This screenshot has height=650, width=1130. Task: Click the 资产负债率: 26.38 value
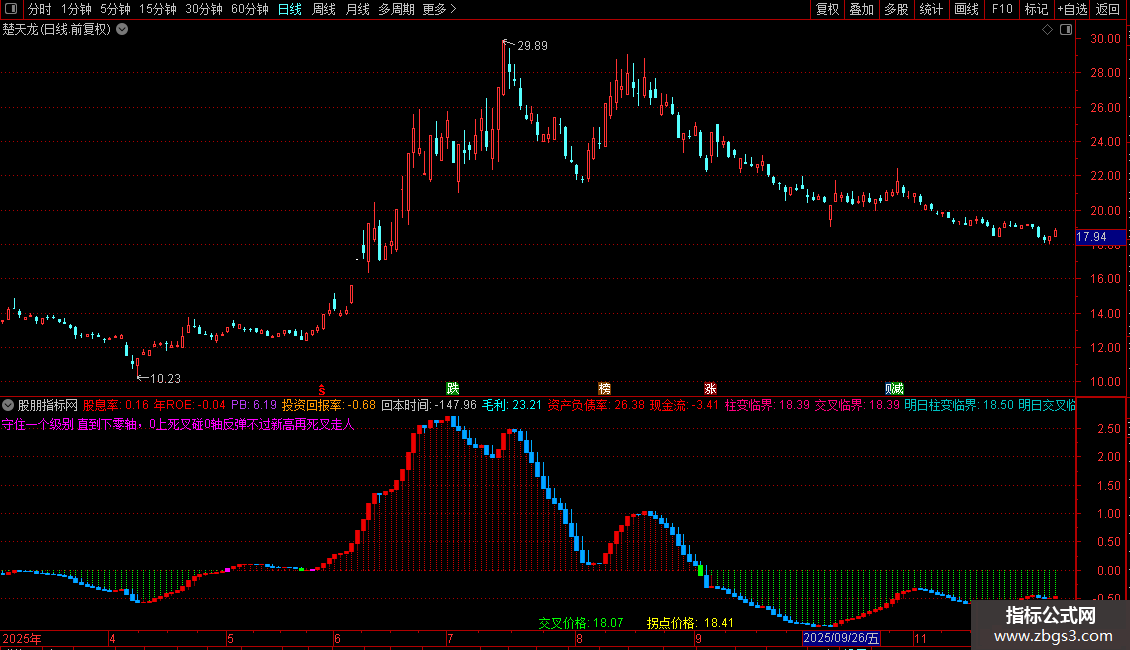(596, 406)
